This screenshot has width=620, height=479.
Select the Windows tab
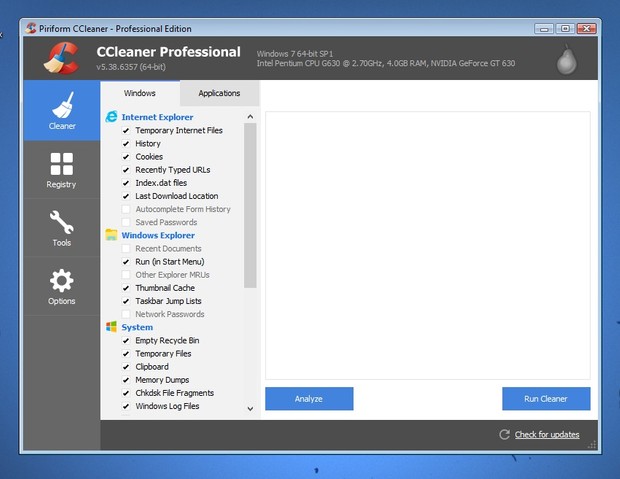click(140, 93)
